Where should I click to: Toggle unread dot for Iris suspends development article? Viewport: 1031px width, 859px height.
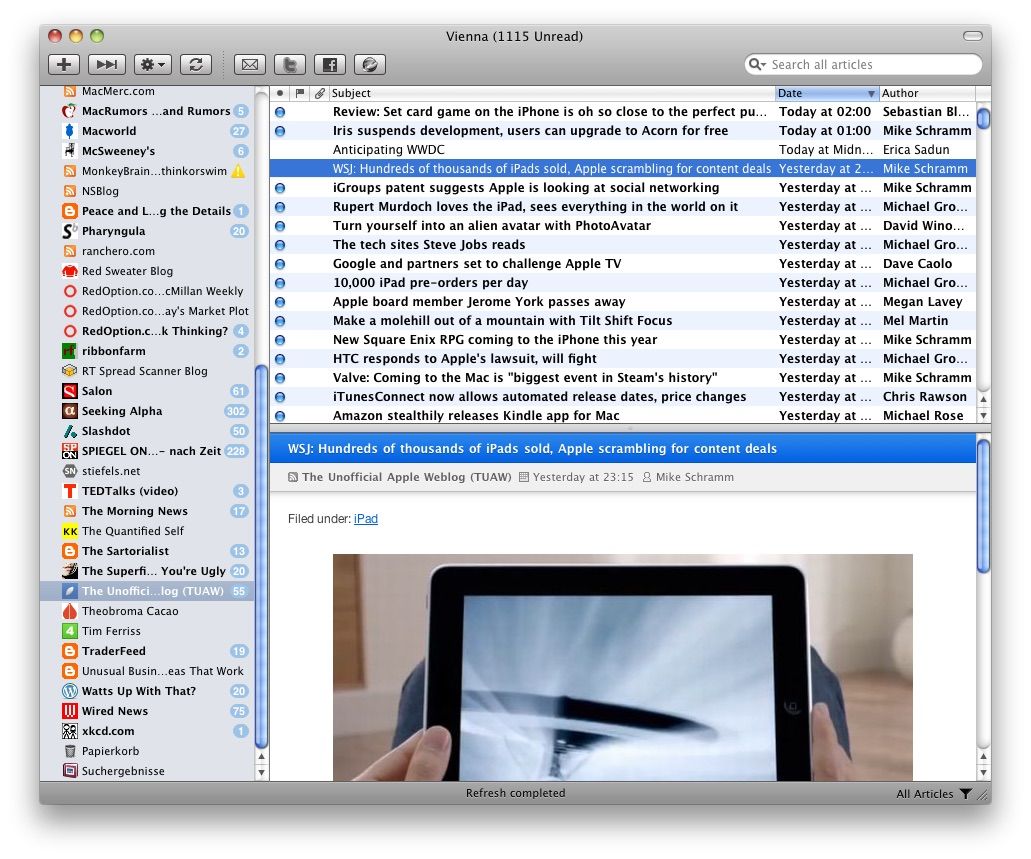[x=280, y=131]
